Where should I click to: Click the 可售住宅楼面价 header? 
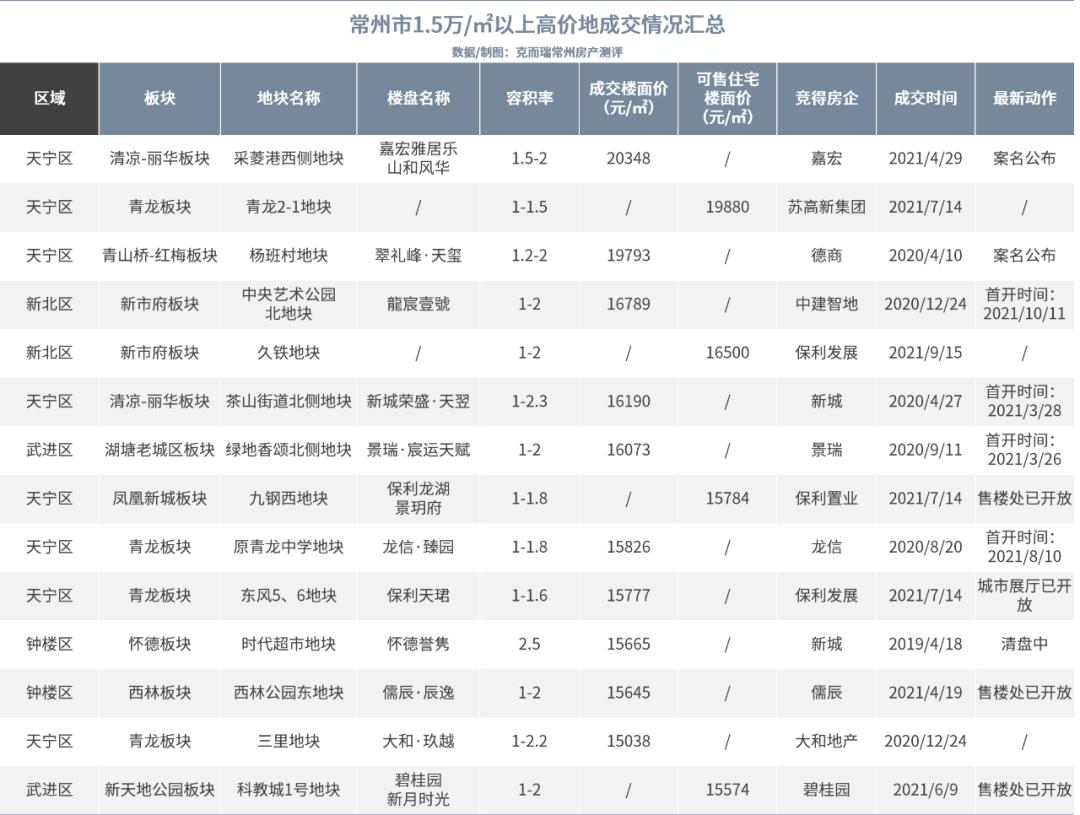pos(724,97)
